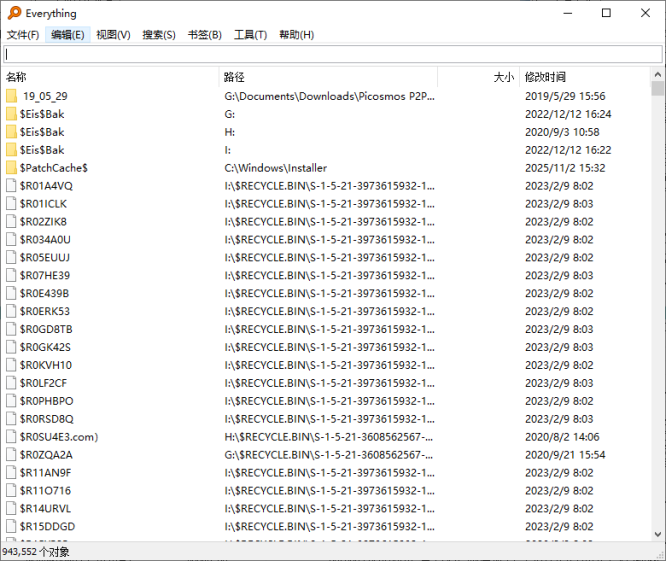Select the 19_05_29 folder icon
The height and width of the screenshot is (561, 666).
[x=11, y=96]
